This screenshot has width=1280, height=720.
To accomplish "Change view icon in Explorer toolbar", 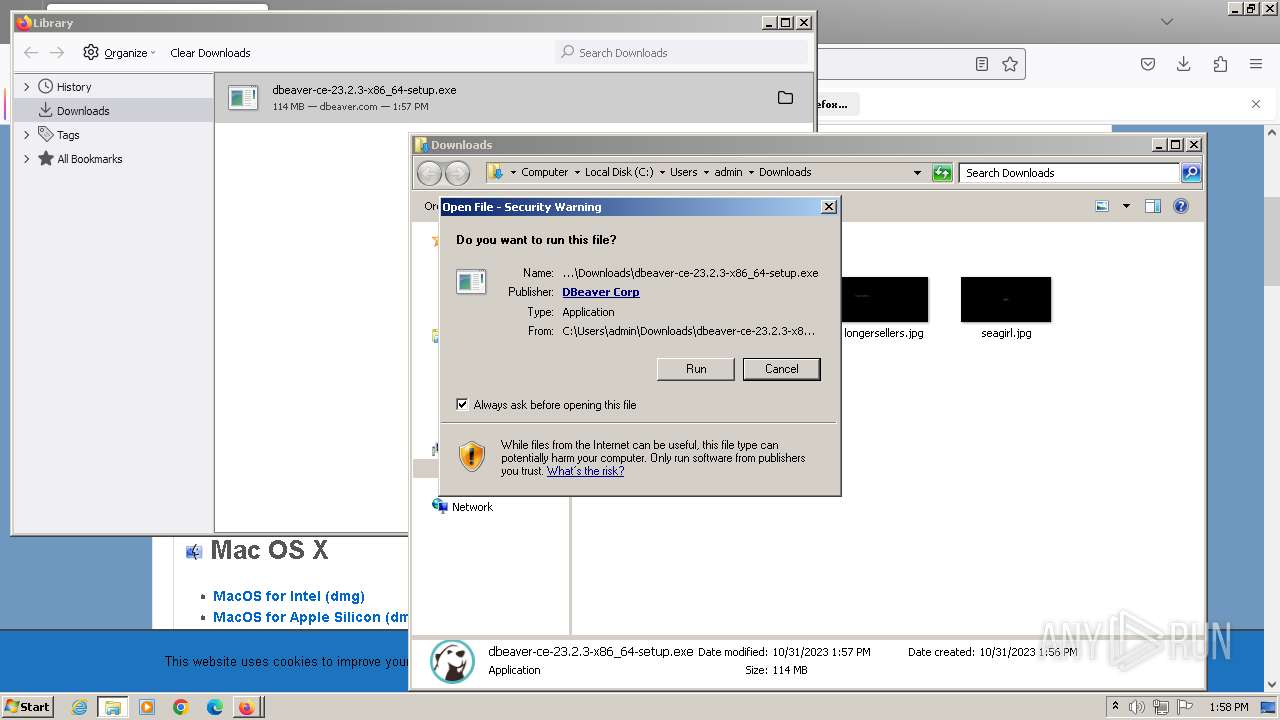I will (x=1102, y=206).
